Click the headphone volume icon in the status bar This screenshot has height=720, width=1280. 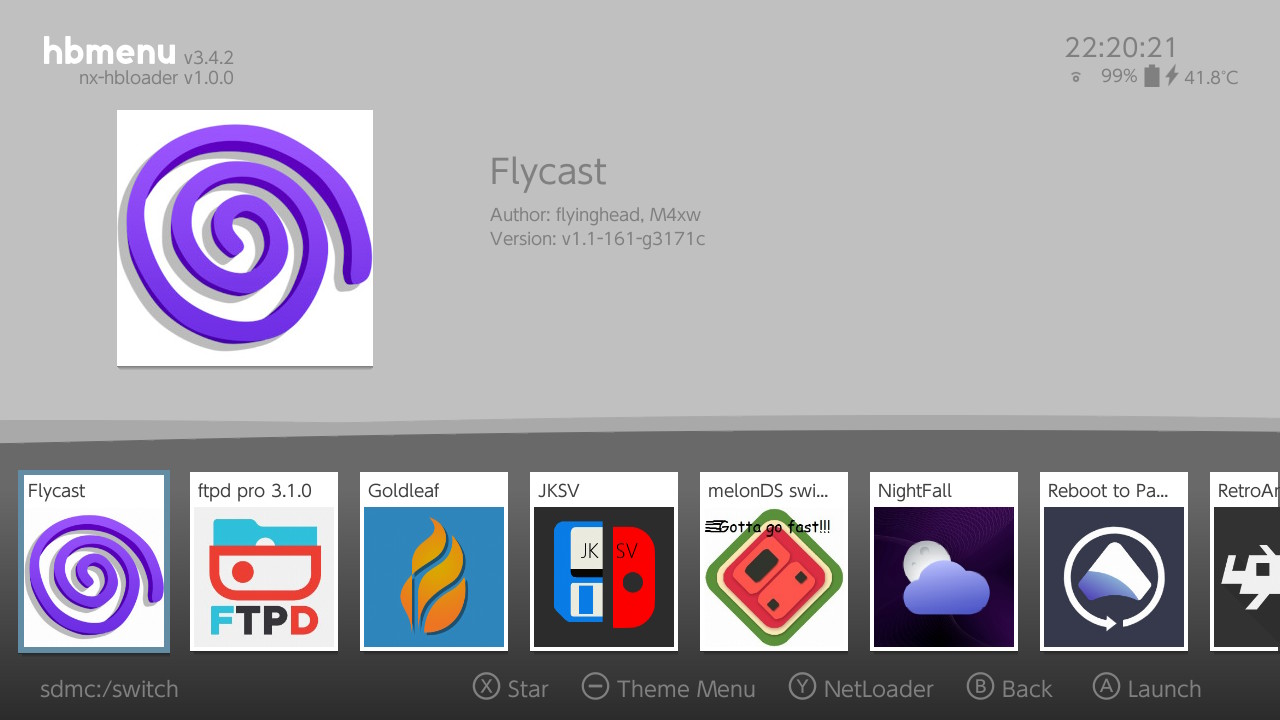coord(1075,75)
